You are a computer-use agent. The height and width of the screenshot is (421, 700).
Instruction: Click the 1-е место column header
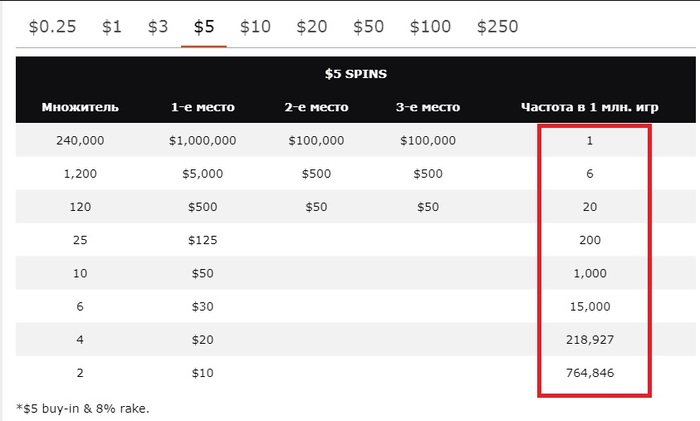[203, 107]
